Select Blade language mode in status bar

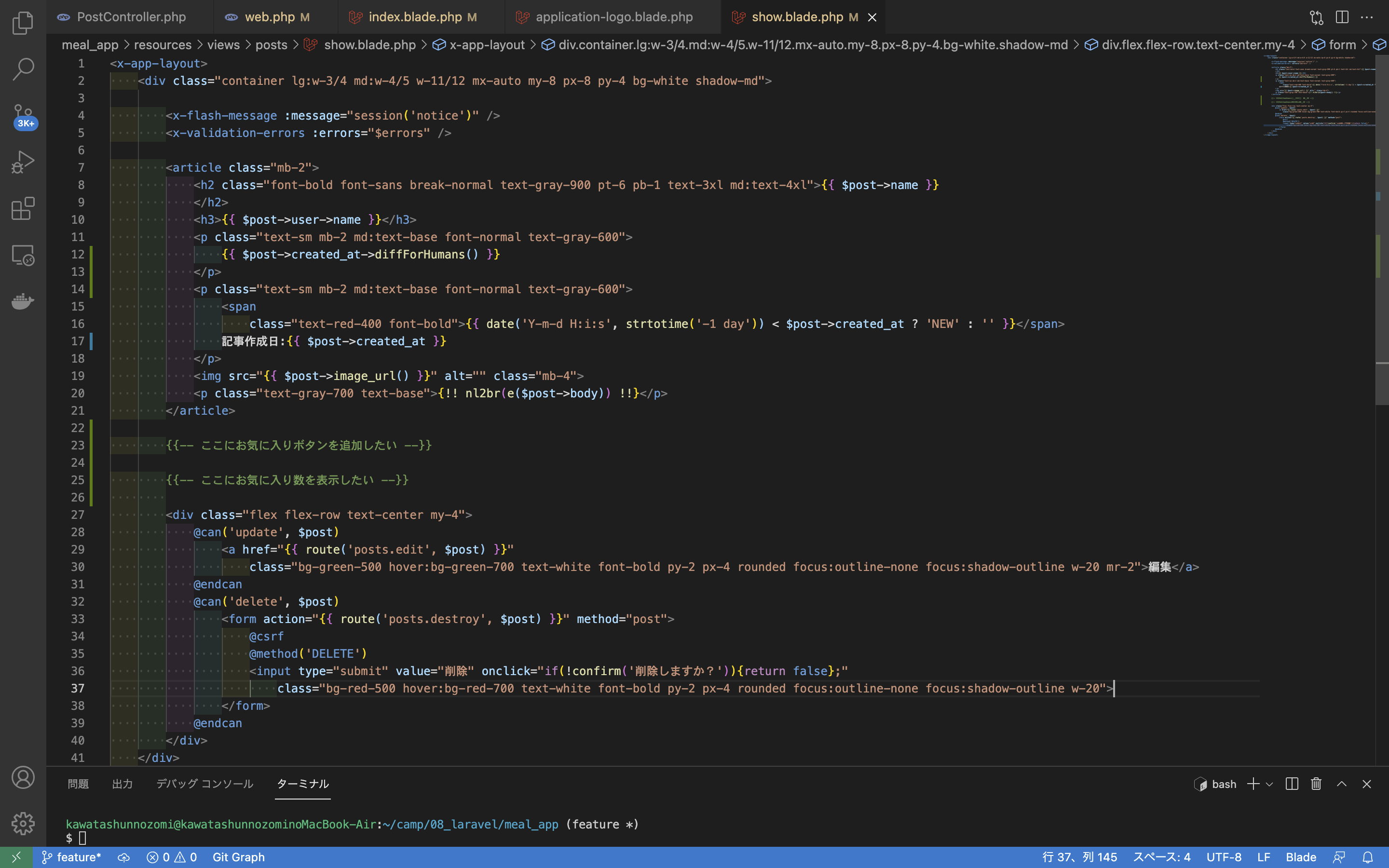1301,857
